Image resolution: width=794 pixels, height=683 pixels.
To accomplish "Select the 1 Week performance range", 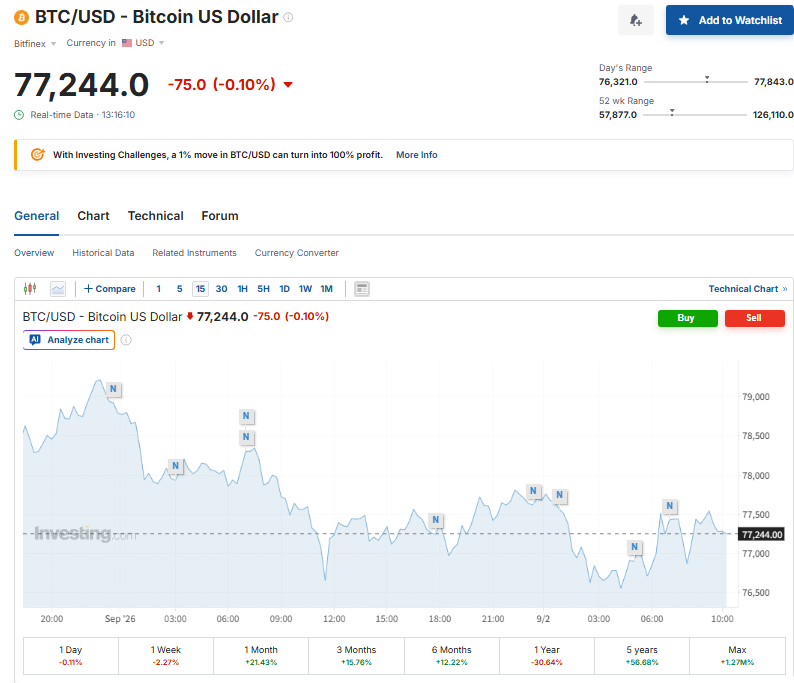I will pyautogui.click(x=166, y=656).
